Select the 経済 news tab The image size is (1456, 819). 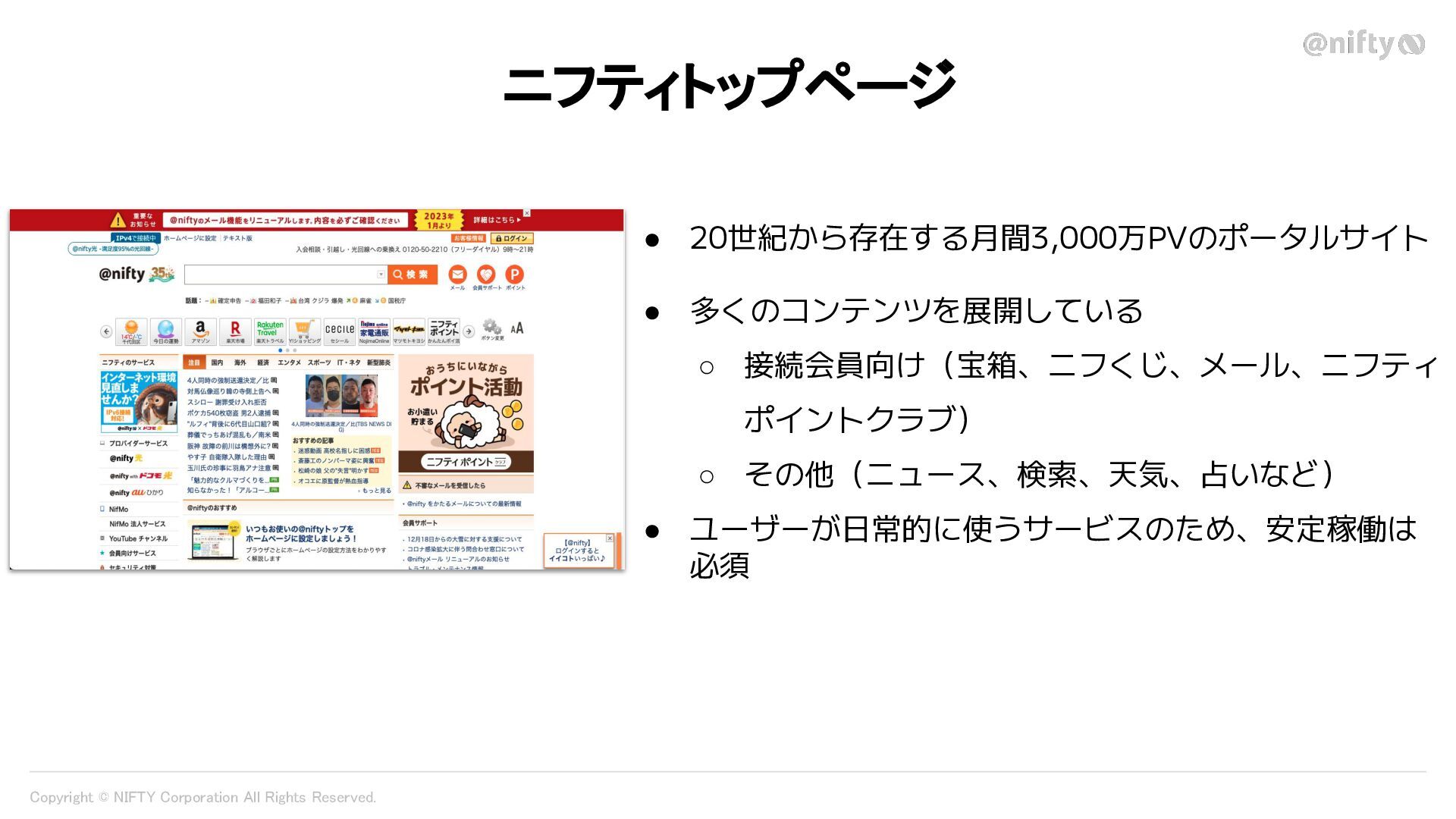tap(263, 362)
